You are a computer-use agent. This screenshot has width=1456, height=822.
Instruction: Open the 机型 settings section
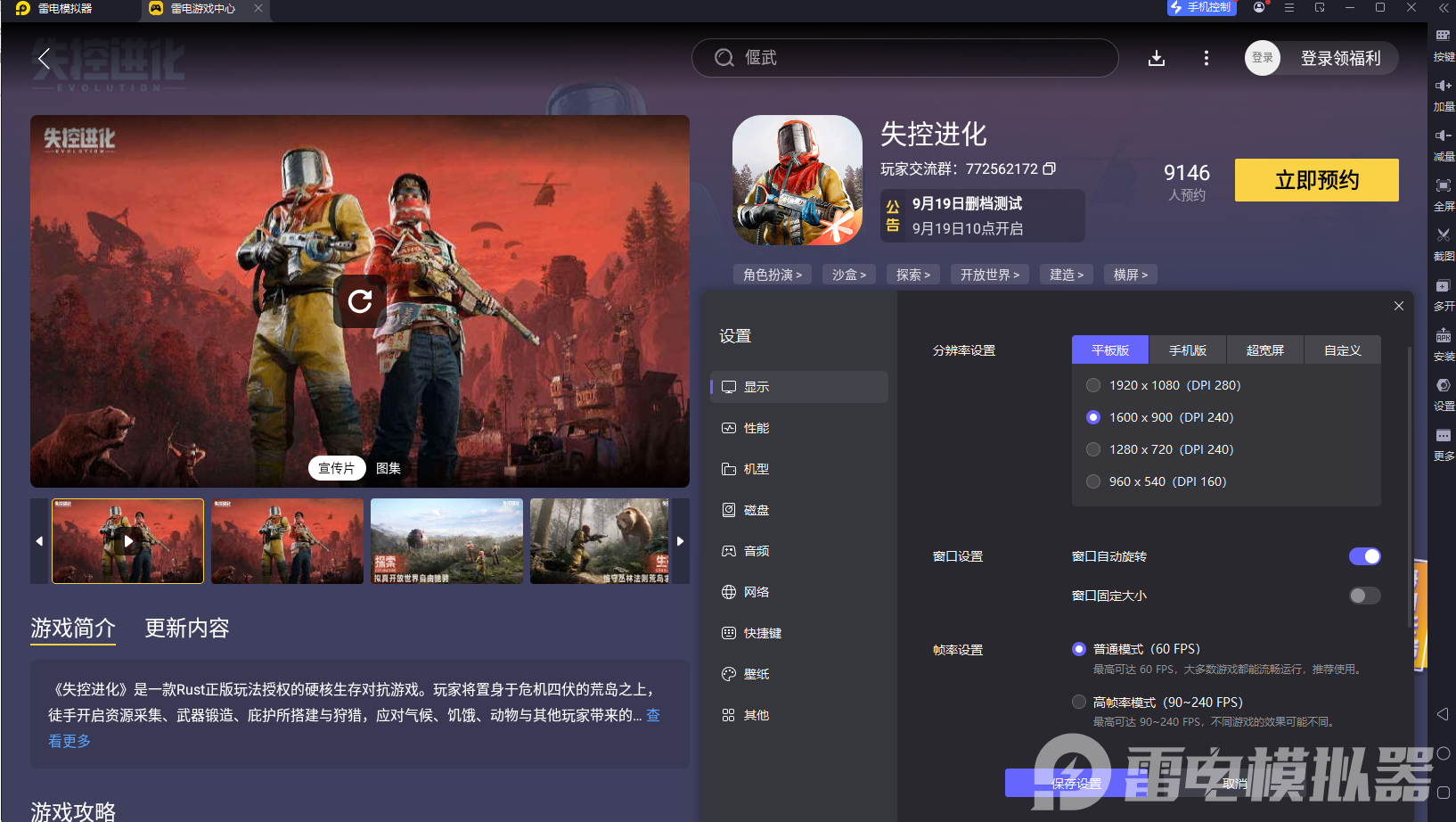(x=799, y=469)
